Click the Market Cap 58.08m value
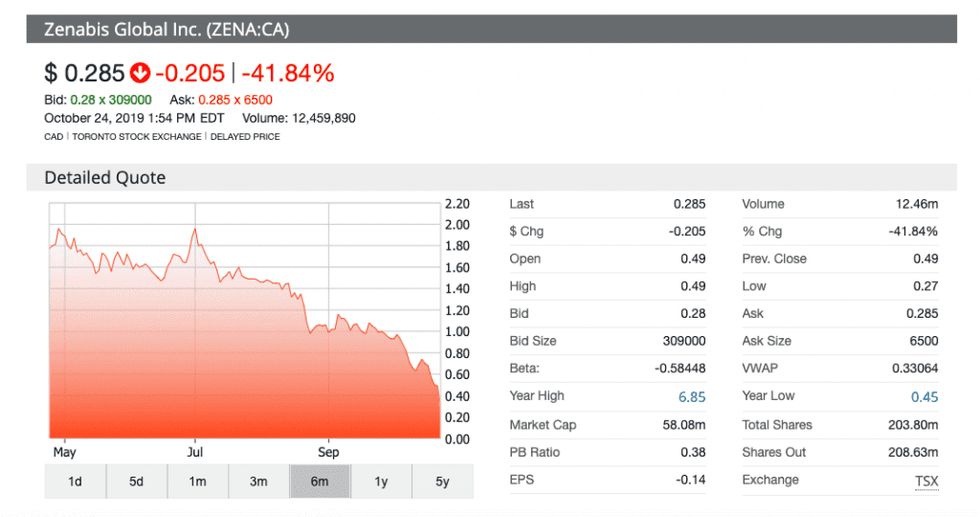 click(685, 425)
